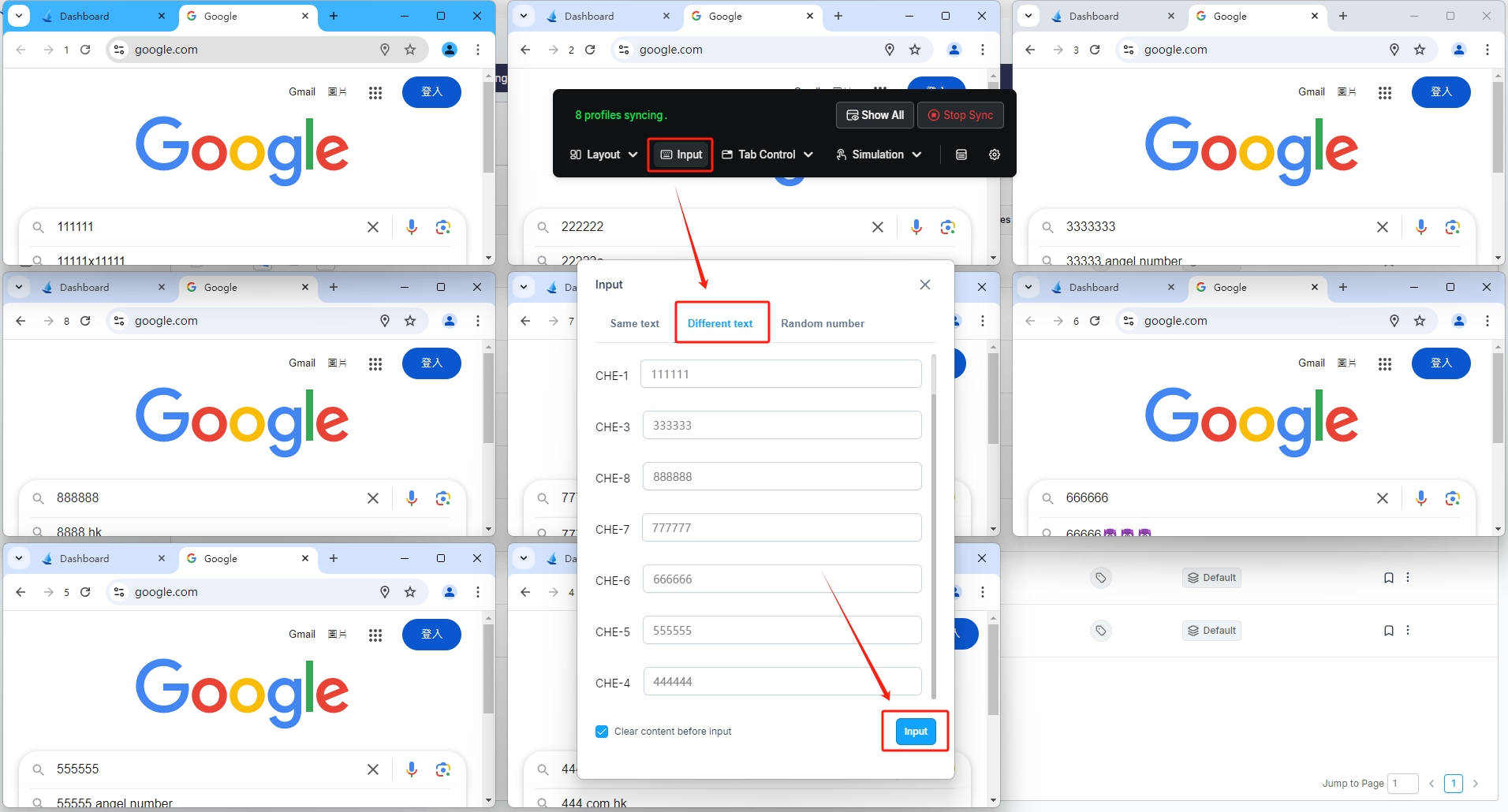The image size is (1508, 812).
Task: Click the 55555 angel number suggestion
Action: click(x=114, y=803)
